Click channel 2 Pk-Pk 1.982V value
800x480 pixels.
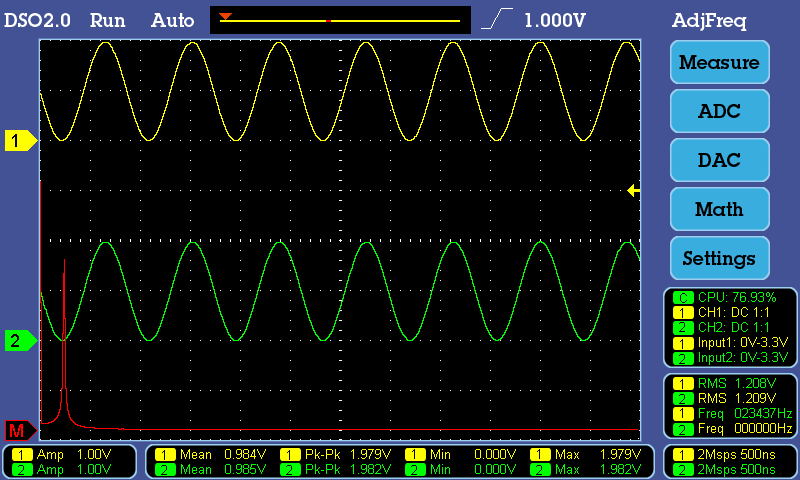click(348, 469)
